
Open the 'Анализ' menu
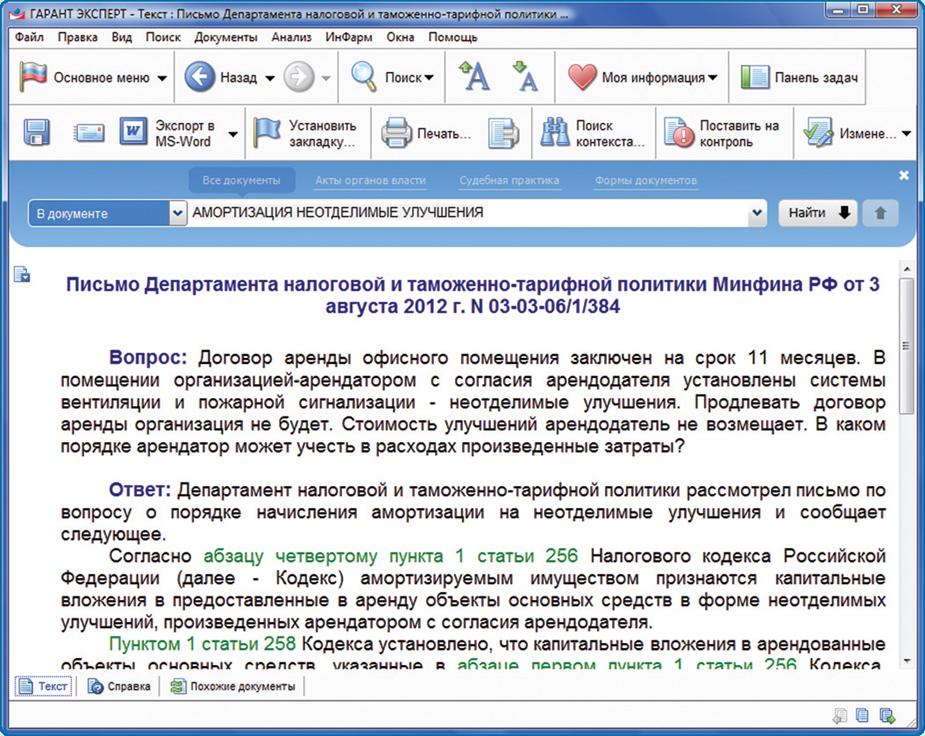[291, 37]
